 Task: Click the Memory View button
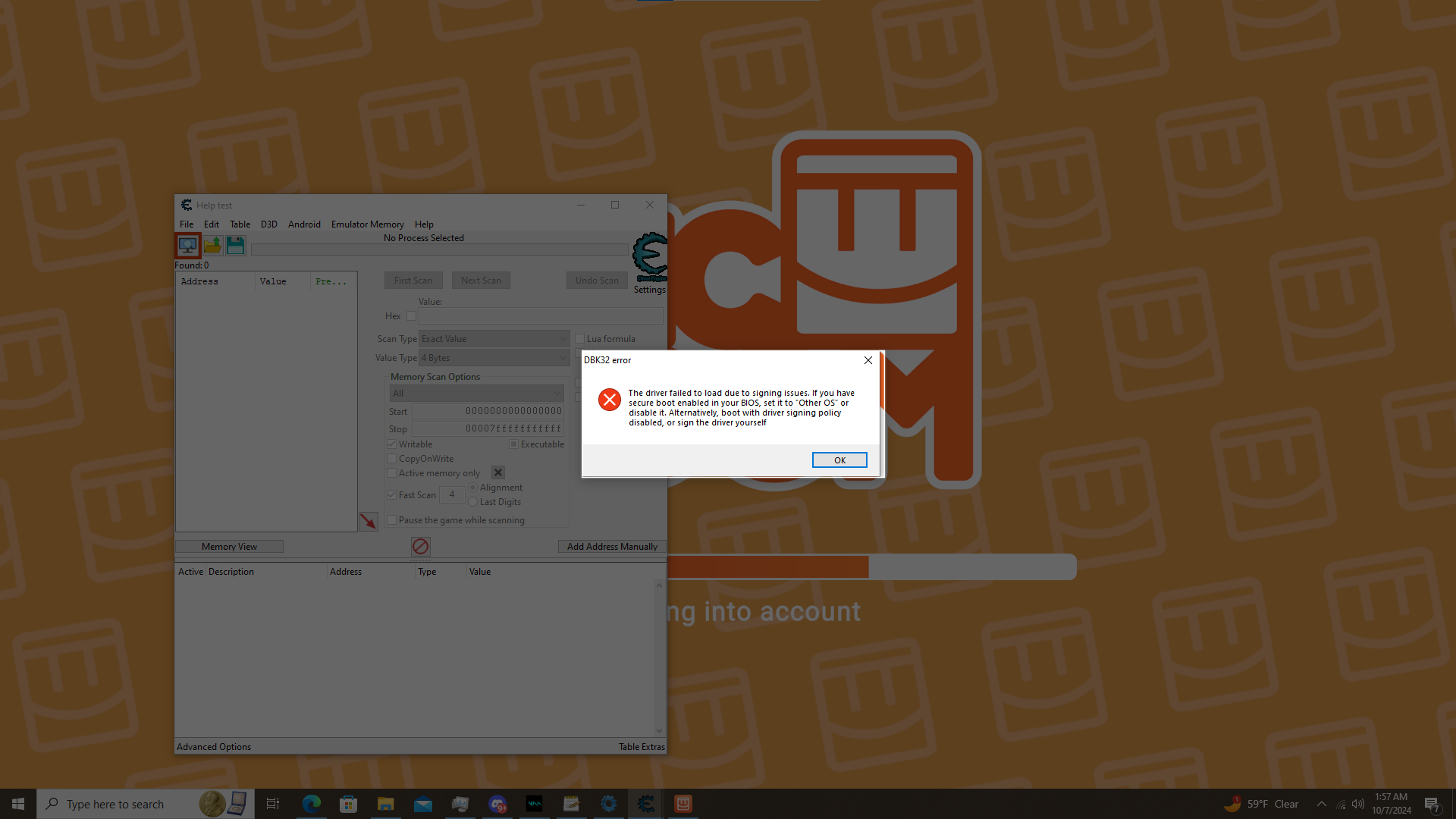click(x=229, y=547)
